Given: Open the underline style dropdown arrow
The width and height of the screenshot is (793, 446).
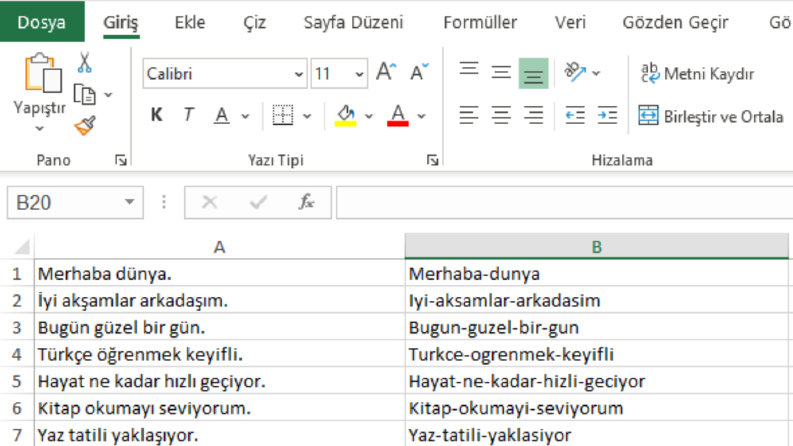Looking at the screenshot, I should click(245, 116).
